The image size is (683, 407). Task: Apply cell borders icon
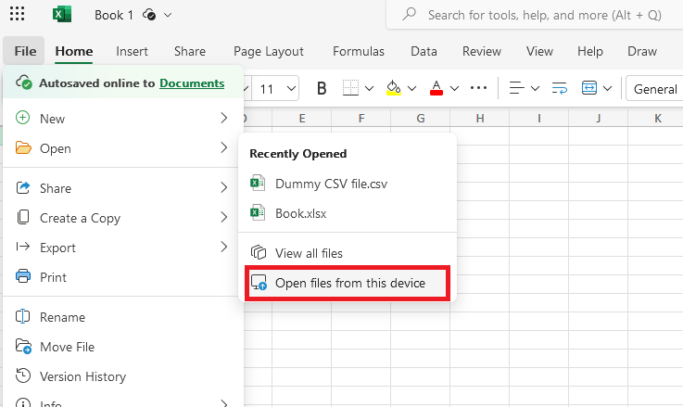point(351,88)
